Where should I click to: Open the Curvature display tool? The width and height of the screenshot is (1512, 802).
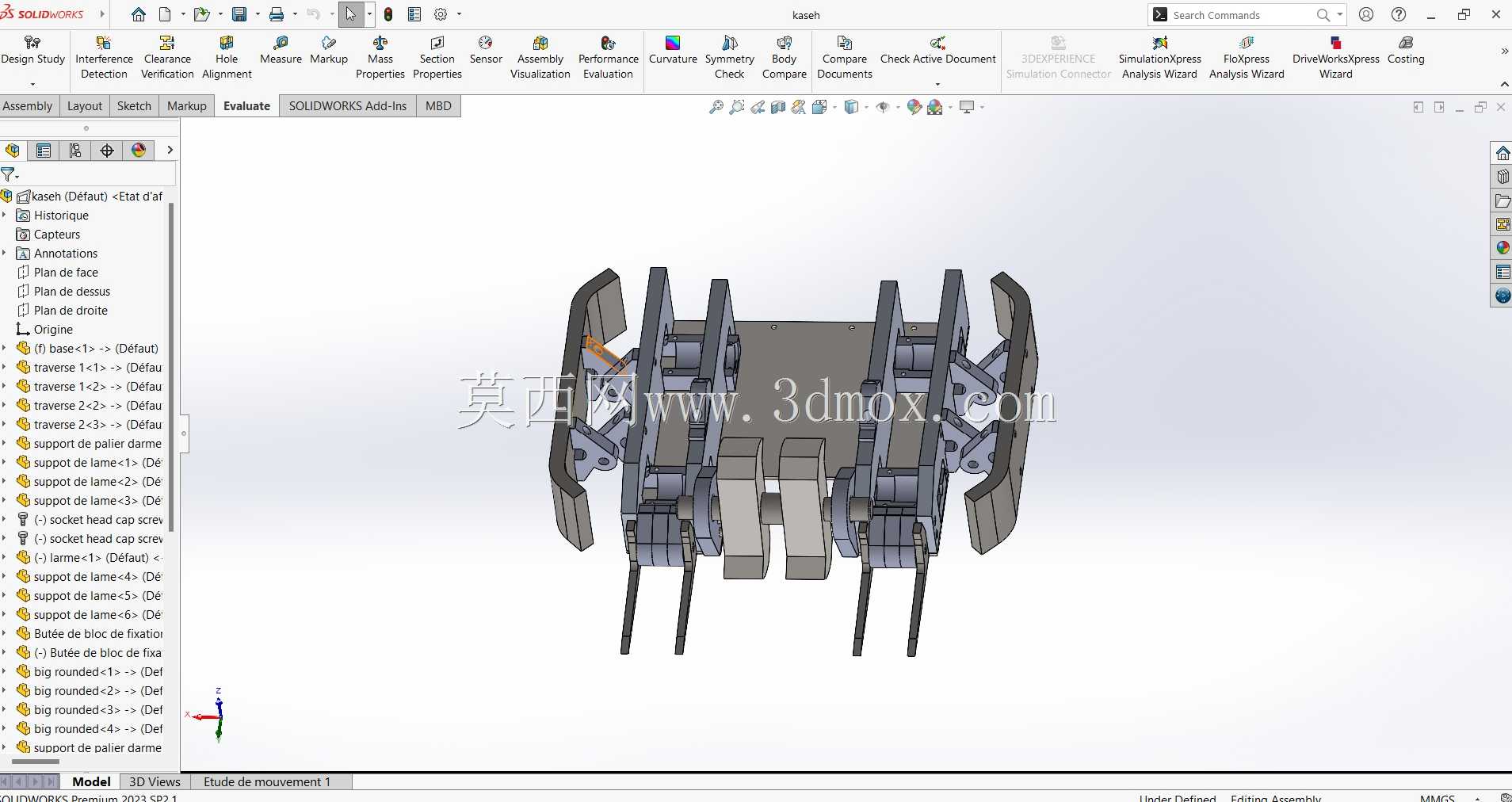(673, 50)
